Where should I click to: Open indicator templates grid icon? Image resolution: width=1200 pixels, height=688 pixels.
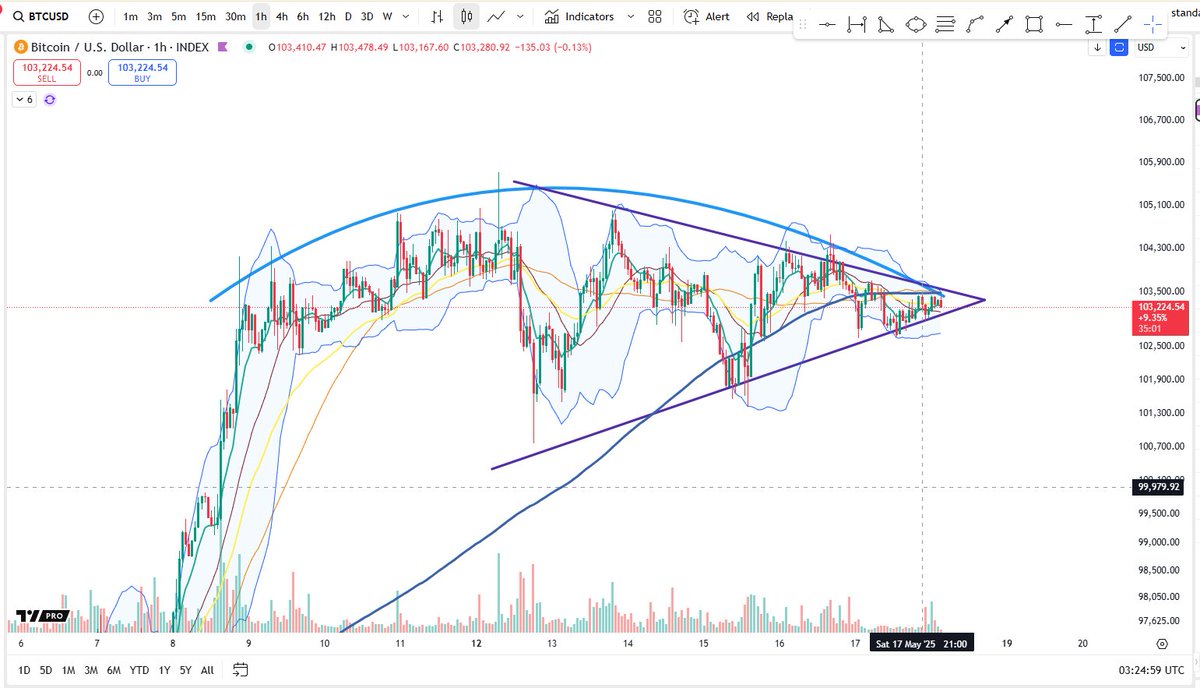[654, 17]
